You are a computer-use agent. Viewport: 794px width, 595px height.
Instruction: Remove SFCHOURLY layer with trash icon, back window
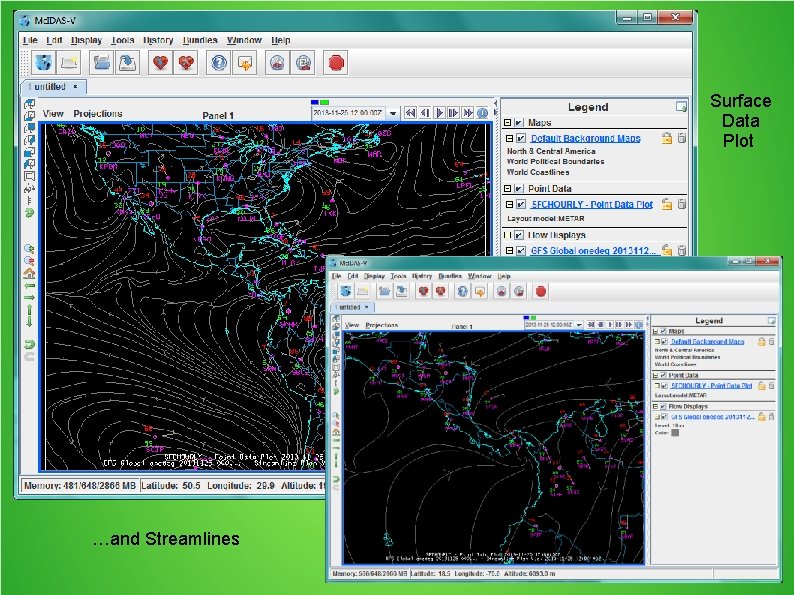681,204
